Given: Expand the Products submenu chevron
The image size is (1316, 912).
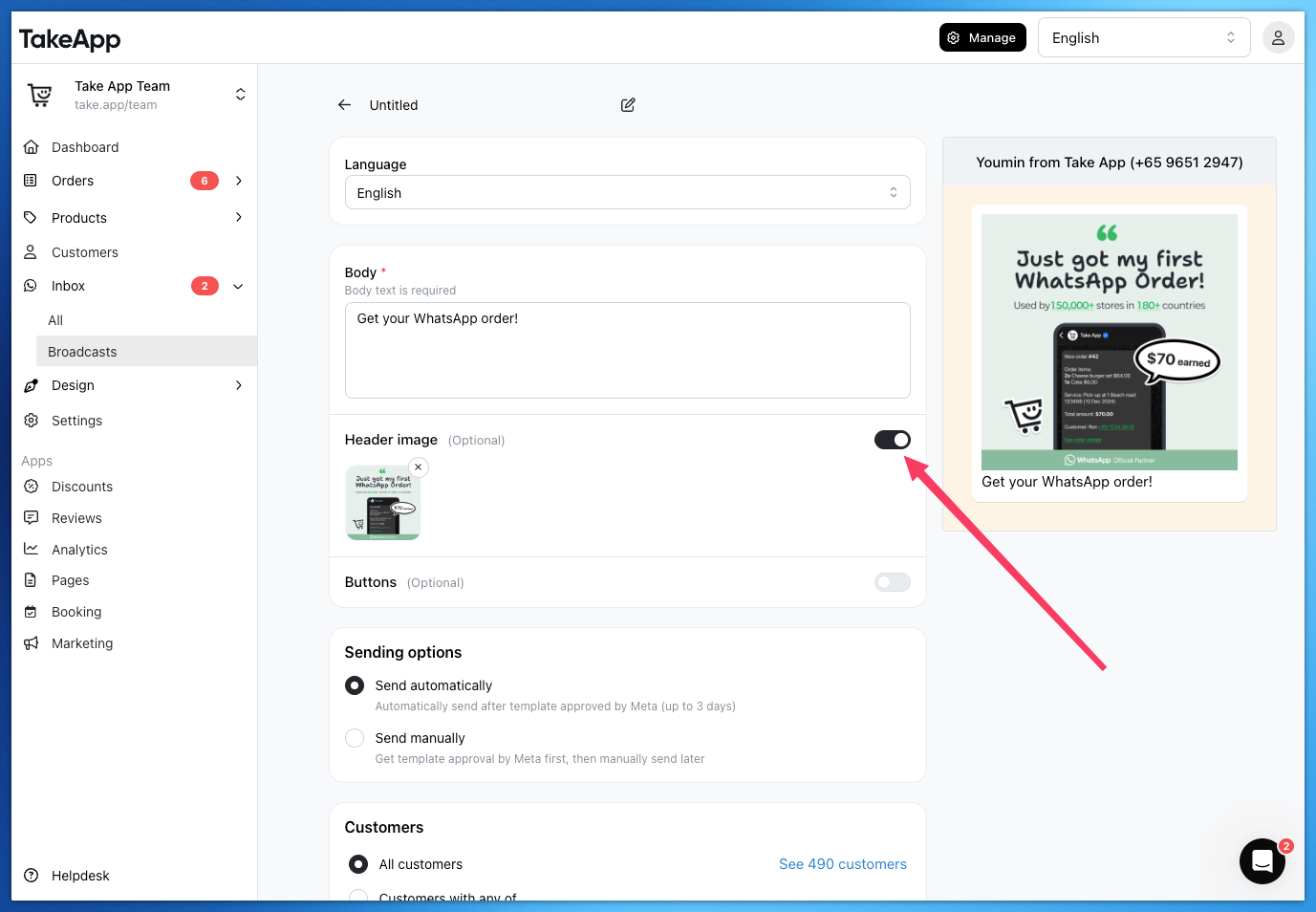Looking at the screenshot, I should (x=239, y=218).
